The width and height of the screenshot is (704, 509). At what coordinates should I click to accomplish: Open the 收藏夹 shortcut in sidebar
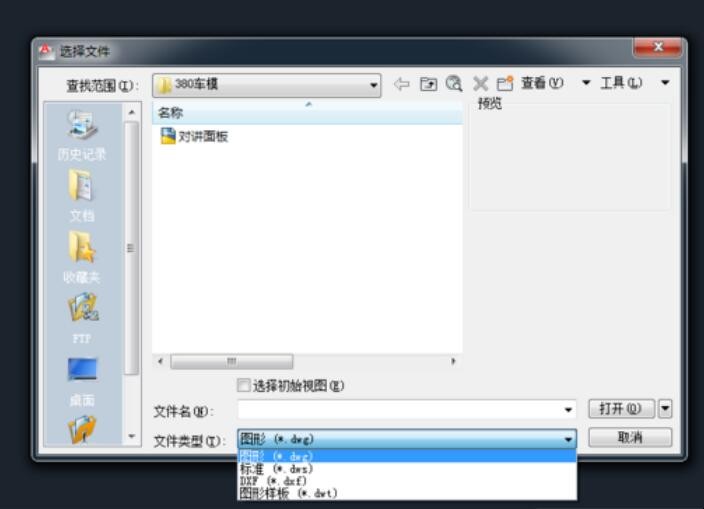(82, 257)
